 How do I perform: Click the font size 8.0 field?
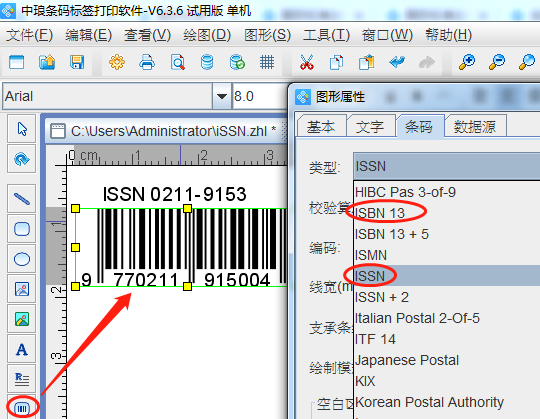coord(260,96)
